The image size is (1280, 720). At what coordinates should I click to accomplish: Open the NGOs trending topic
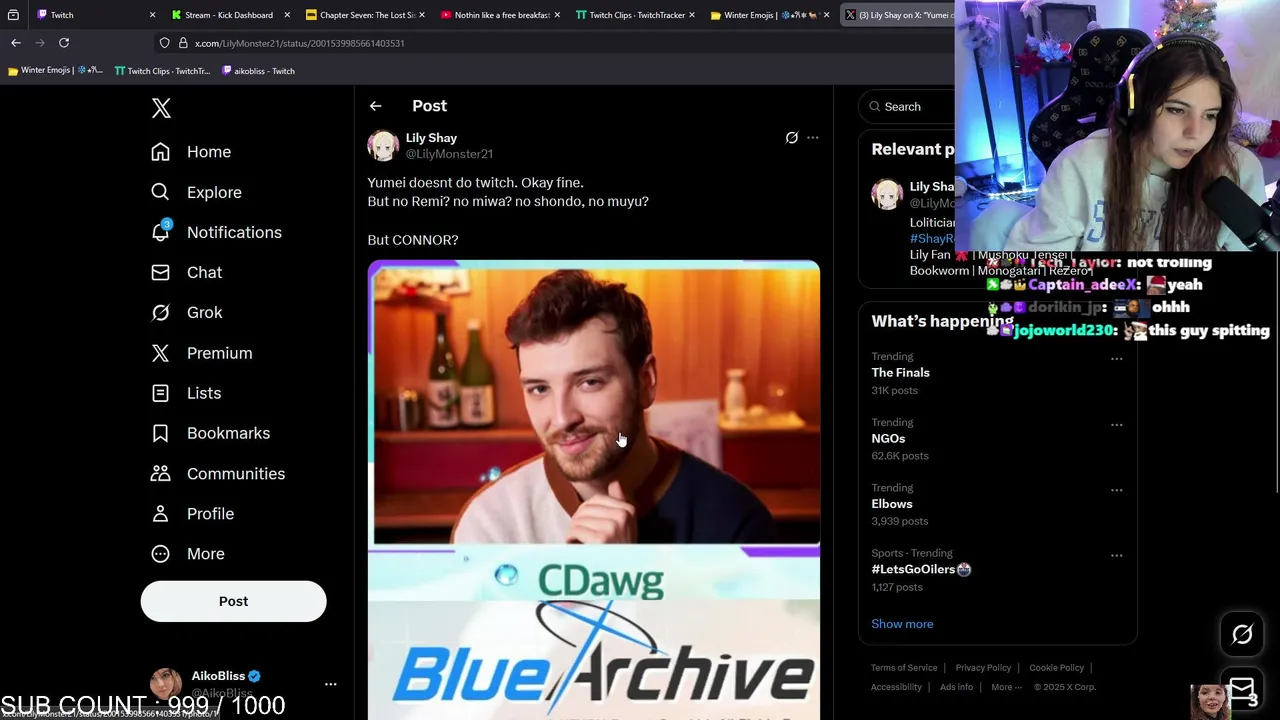(x=888, y=438)
